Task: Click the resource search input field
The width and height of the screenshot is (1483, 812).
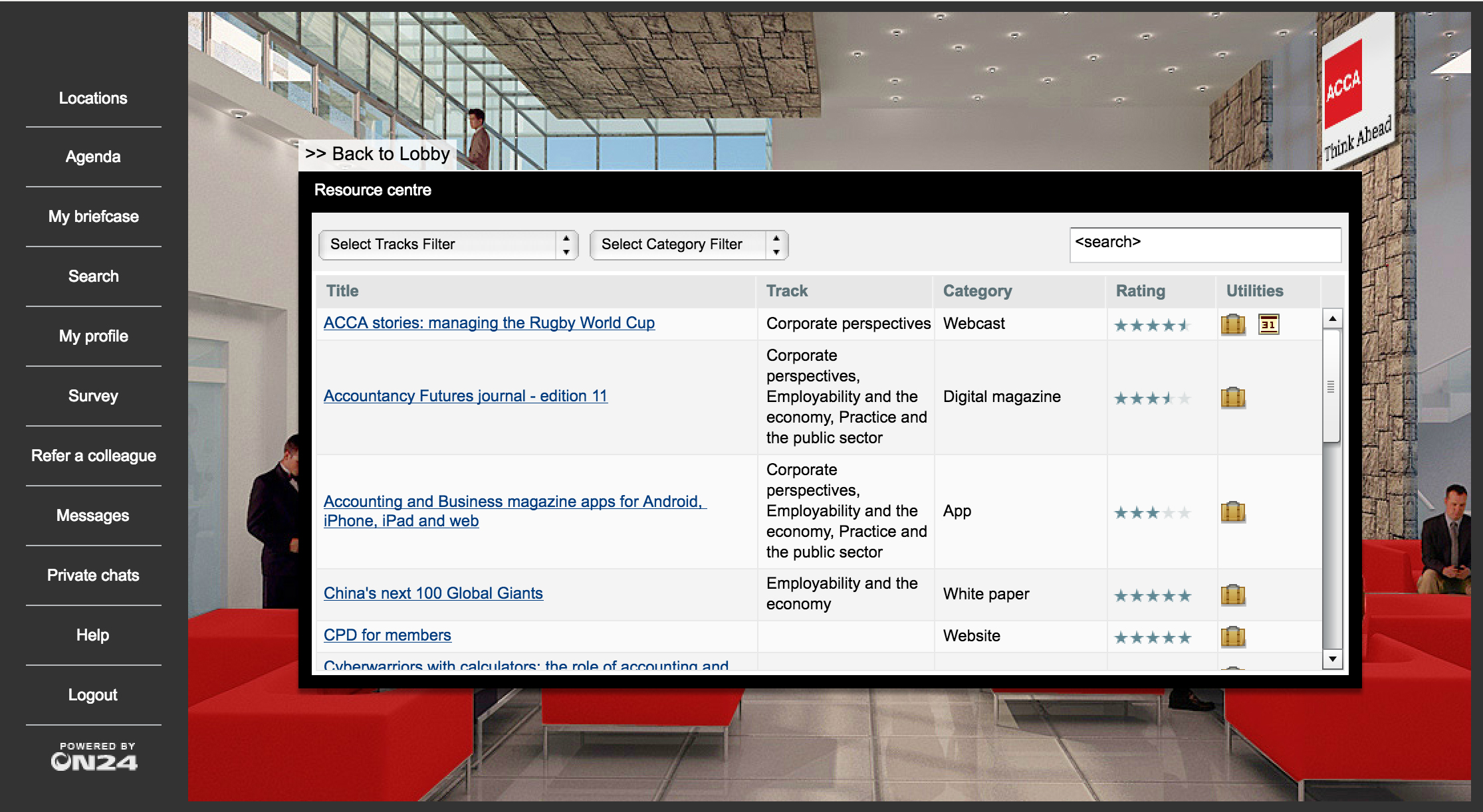Action: pos(1204,245)
